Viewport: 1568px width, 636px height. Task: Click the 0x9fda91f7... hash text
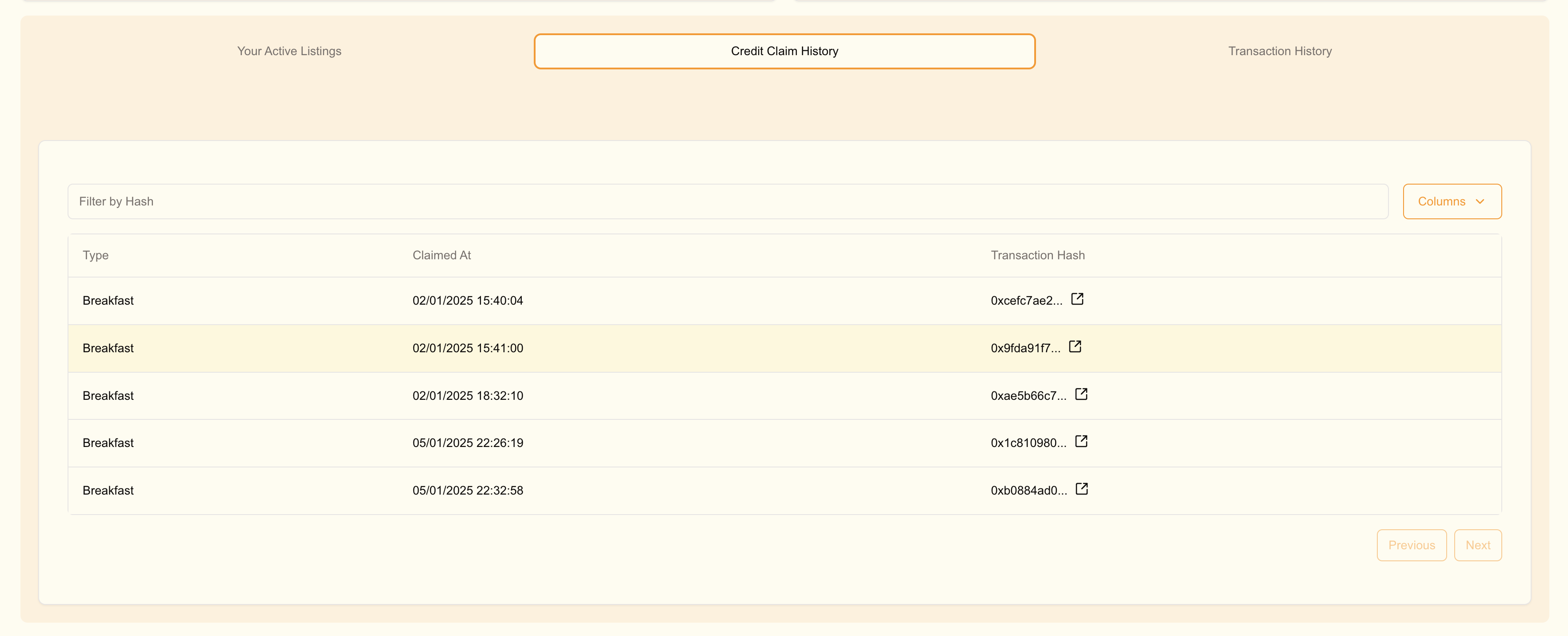click(x=1025, y=348)
